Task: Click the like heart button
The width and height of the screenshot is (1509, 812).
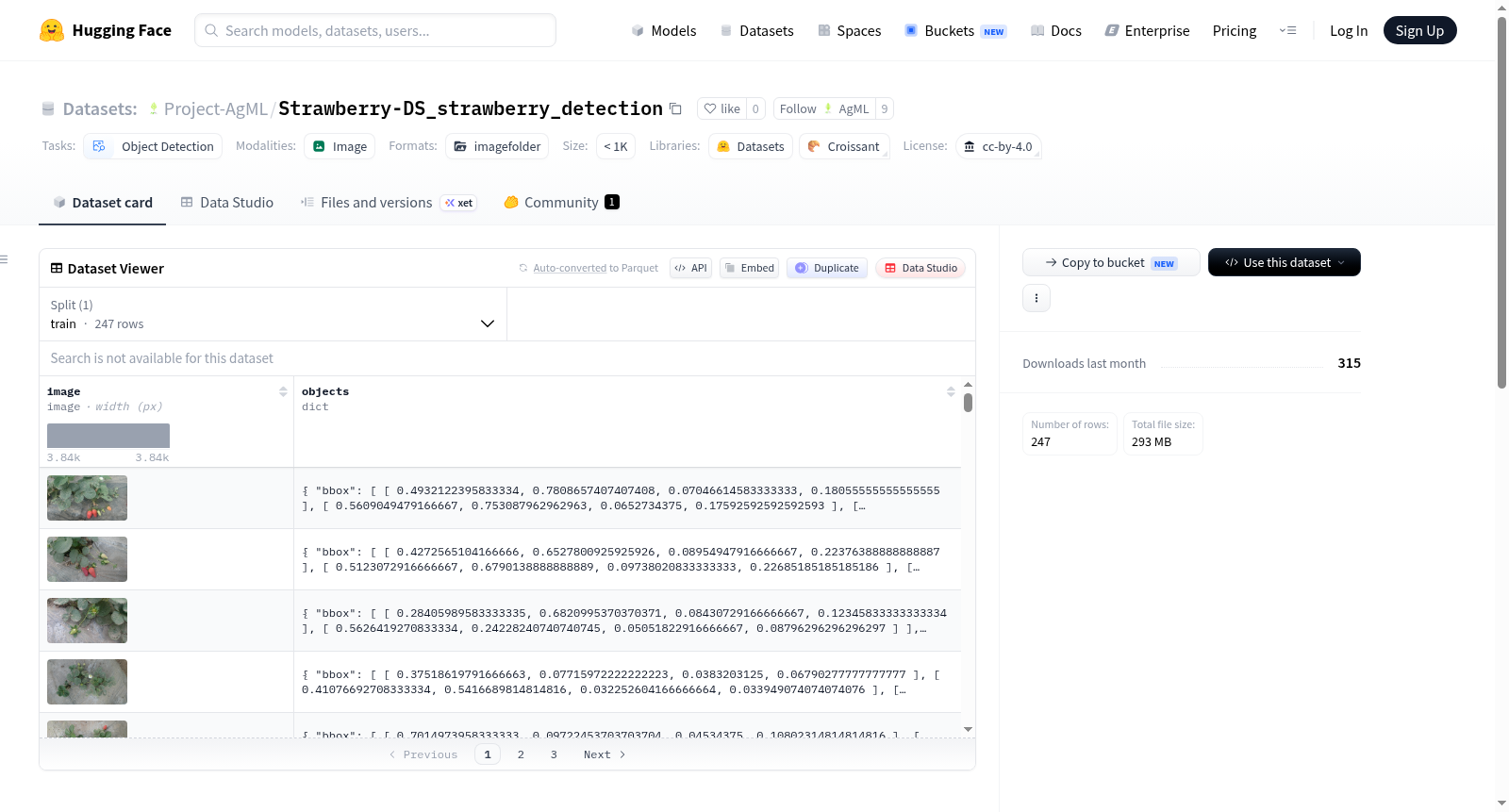Action: pyautogui.click(x=722, y=108)
